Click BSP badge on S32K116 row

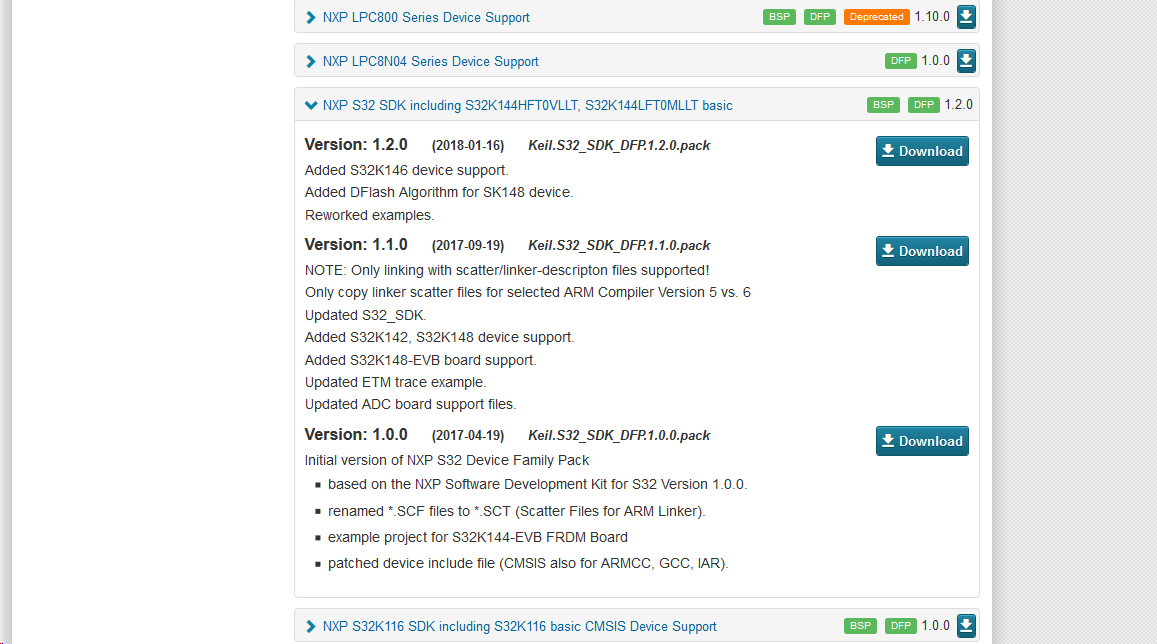(x=860, y=626)
